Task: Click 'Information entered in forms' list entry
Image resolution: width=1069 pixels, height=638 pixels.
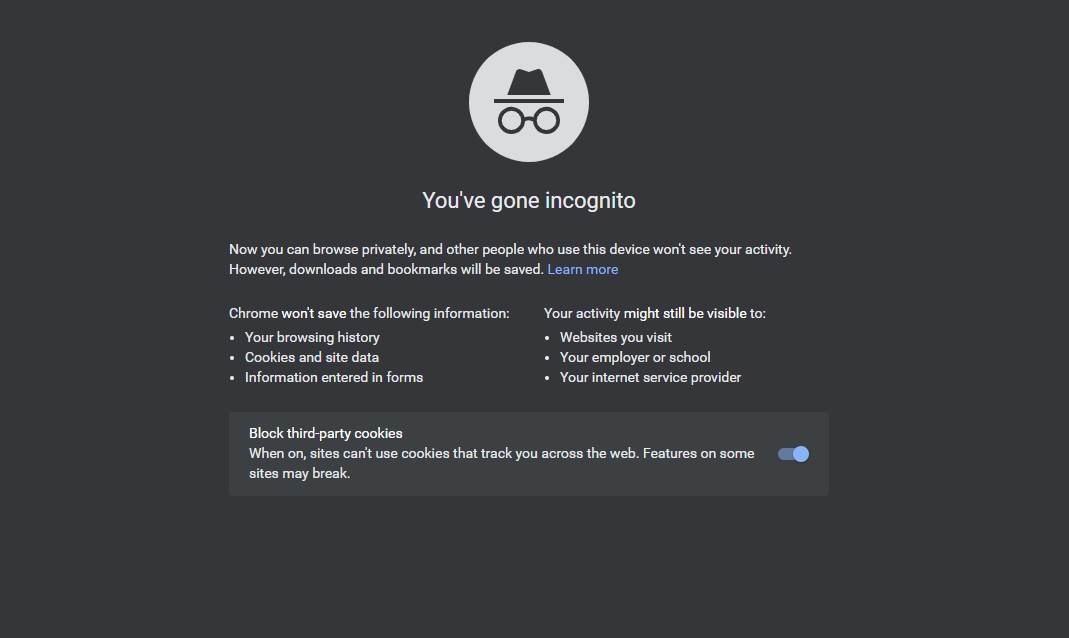Action: coord(334,377)
